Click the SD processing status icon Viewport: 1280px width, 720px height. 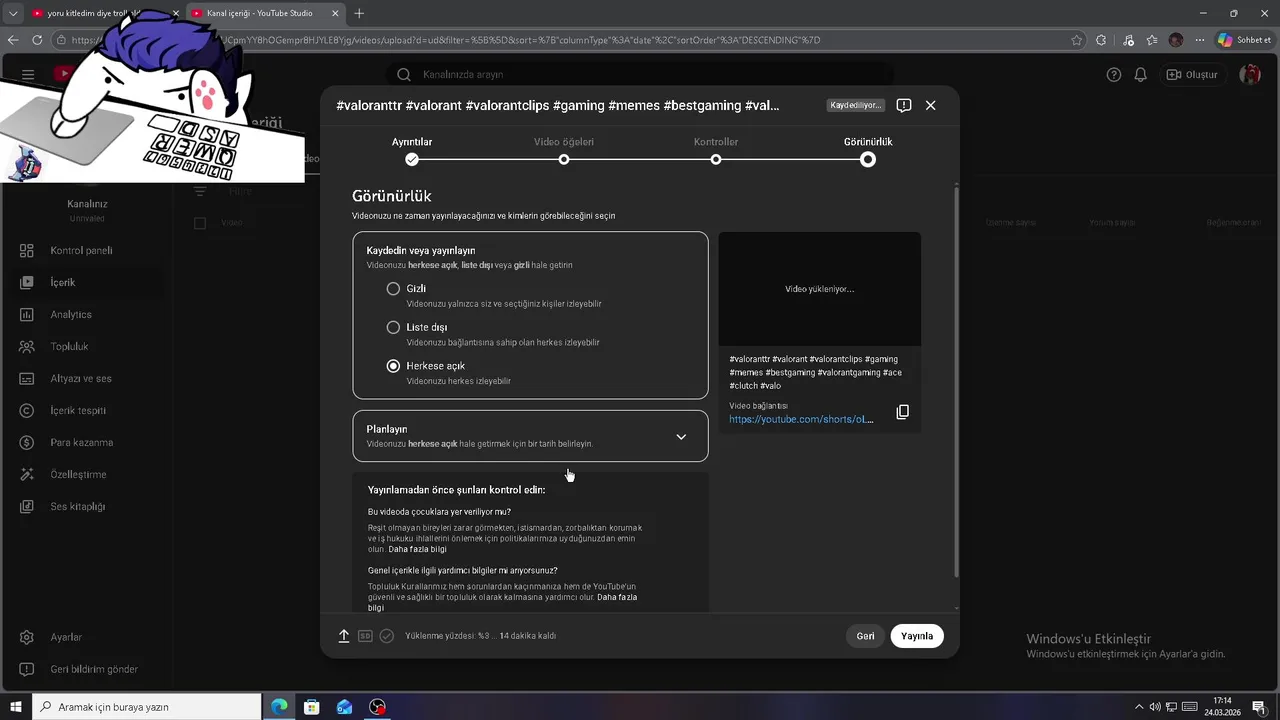point(365,636)
